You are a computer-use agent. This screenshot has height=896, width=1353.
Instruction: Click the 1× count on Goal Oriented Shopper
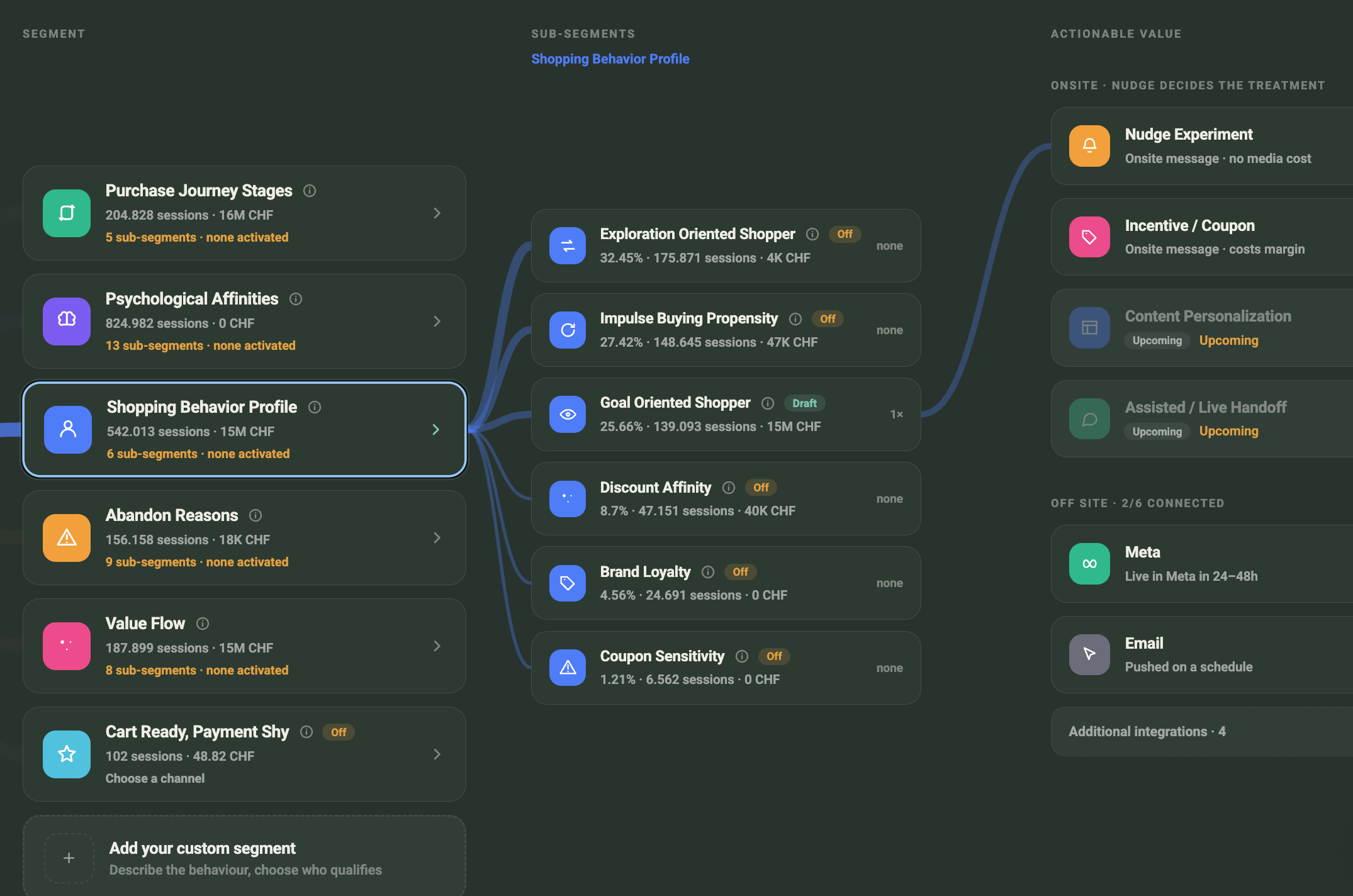[x=896, y=414]
